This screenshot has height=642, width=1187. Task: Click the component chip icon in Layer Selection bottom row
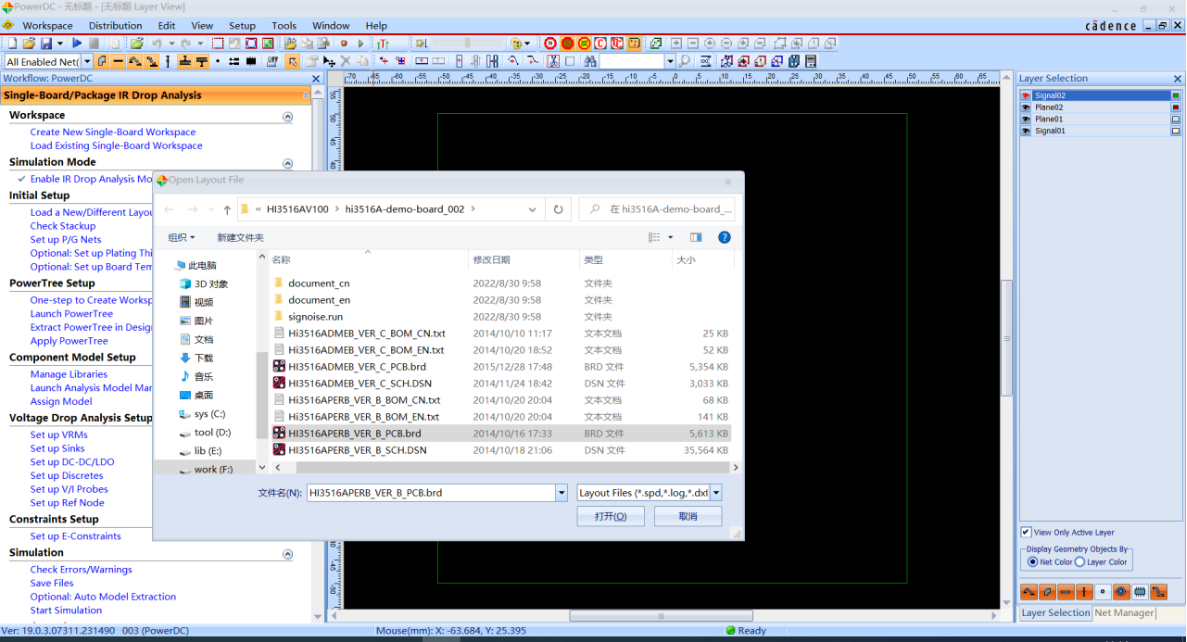1139,592
